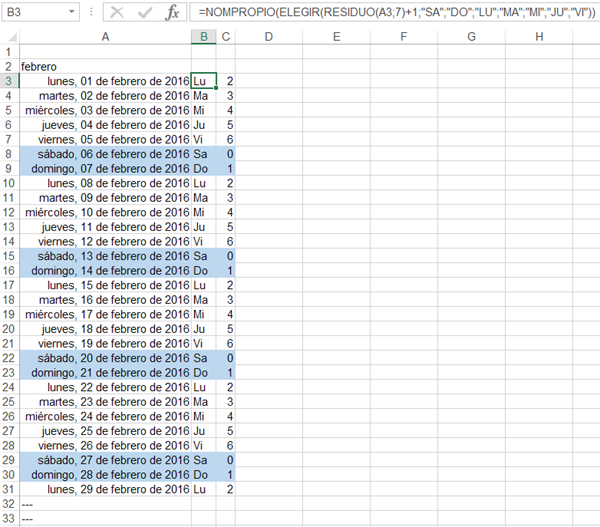Open the Name Box dropdown arrow
Image resolution: width=600 pixels, height=527 pixels.
(x=72, y=12)
